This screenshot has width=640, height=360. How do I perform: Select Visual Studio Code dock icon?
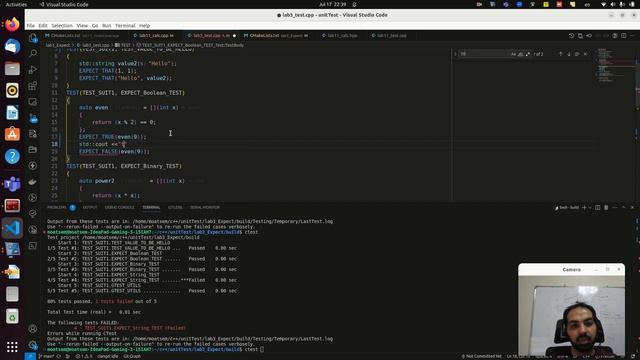pos(12,228)
